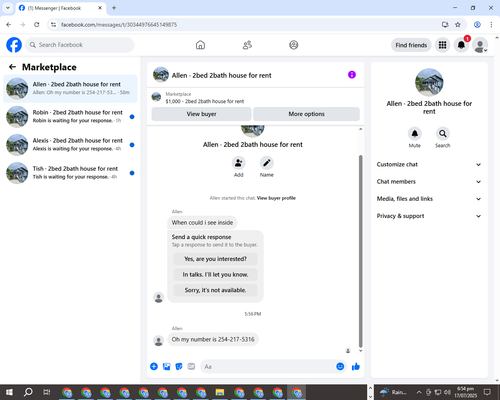Attach a file using the image icon
Image resolution: width=500 pixels, height=400 pixels.
166,367
